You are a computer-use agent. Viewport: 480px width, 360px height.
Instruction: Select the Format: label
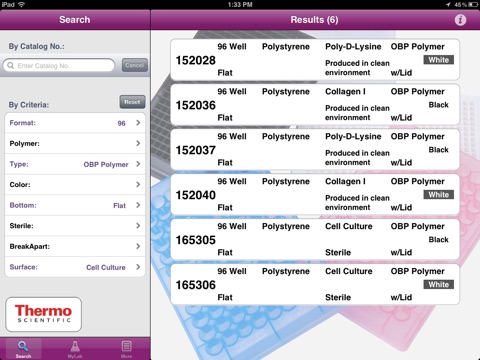(23, 123)
